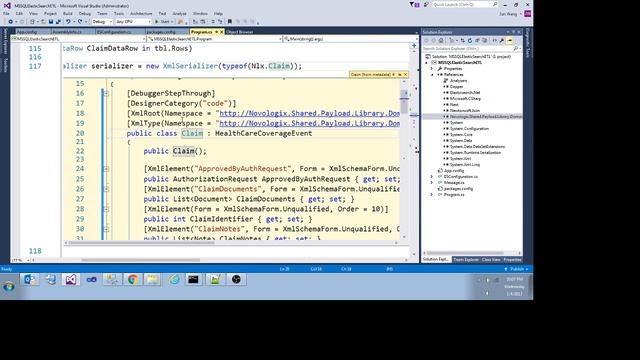The height and width of the screenshot is (360, 640).
Task: Click Solution Explorer Properties wrench icon
Action: (x=502, y=40)
